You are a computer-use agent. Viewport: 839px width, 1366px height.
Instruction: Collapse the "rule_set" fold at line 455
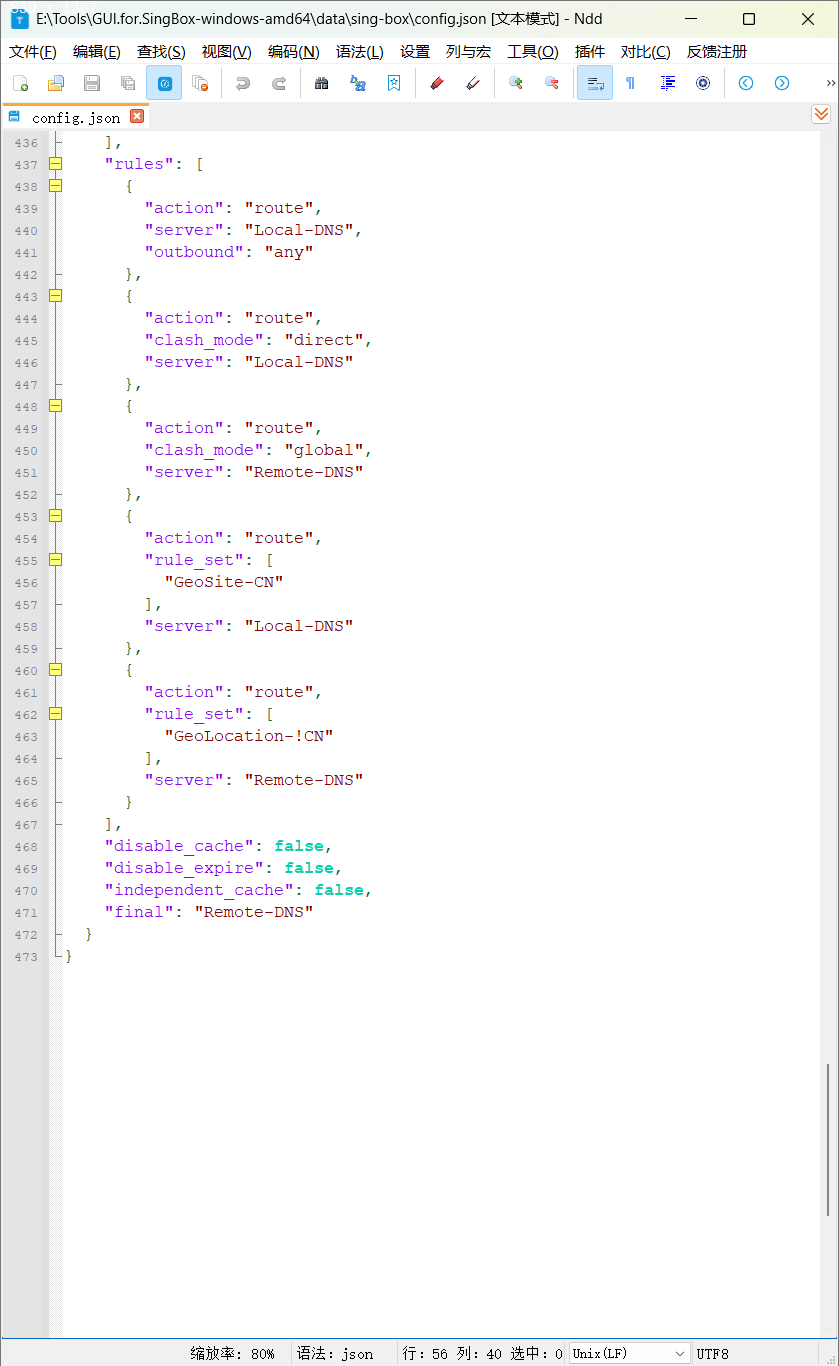[x=56, y=560]
